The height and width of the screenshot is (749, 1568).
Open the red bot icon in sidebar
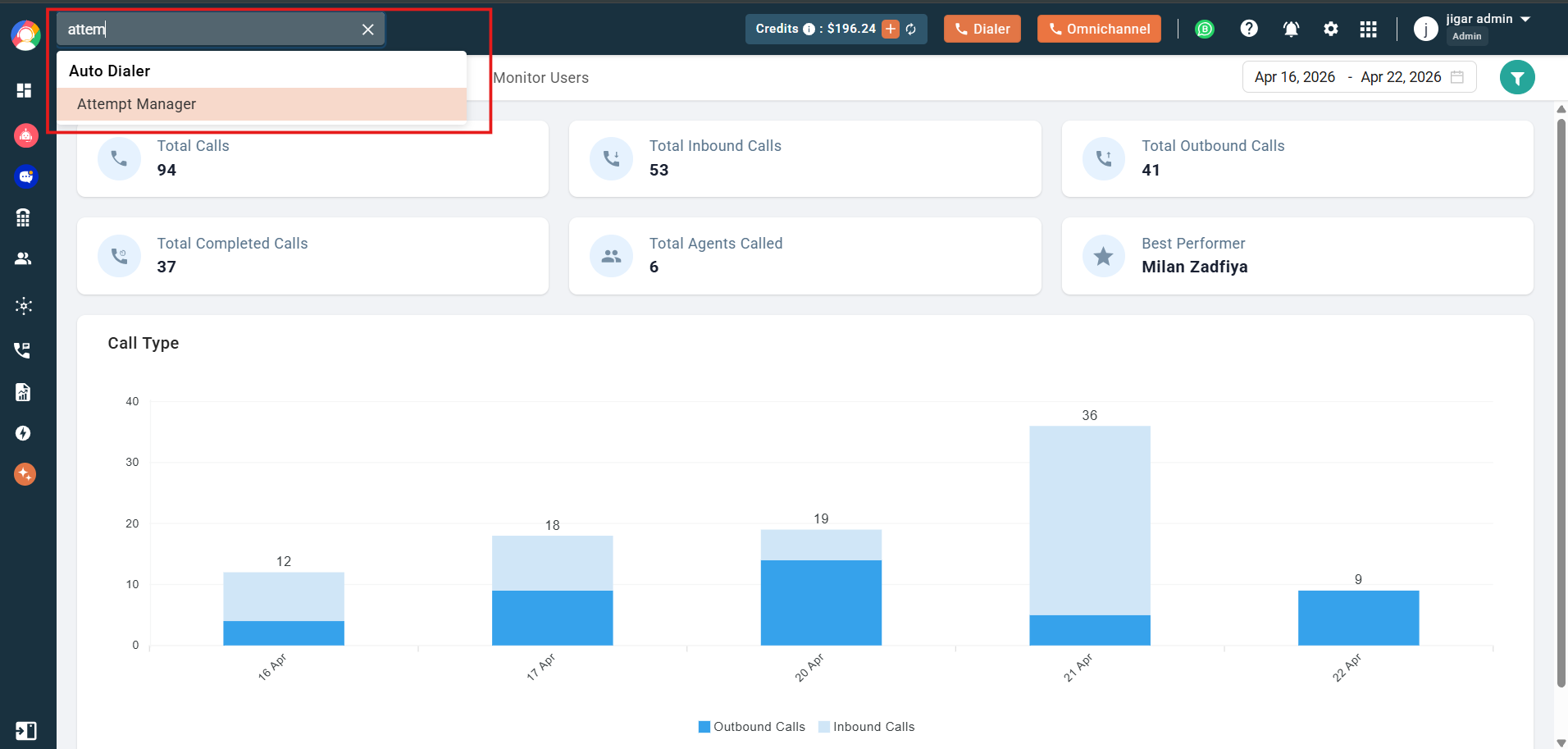pyautogui.click(x=25, y=135)
